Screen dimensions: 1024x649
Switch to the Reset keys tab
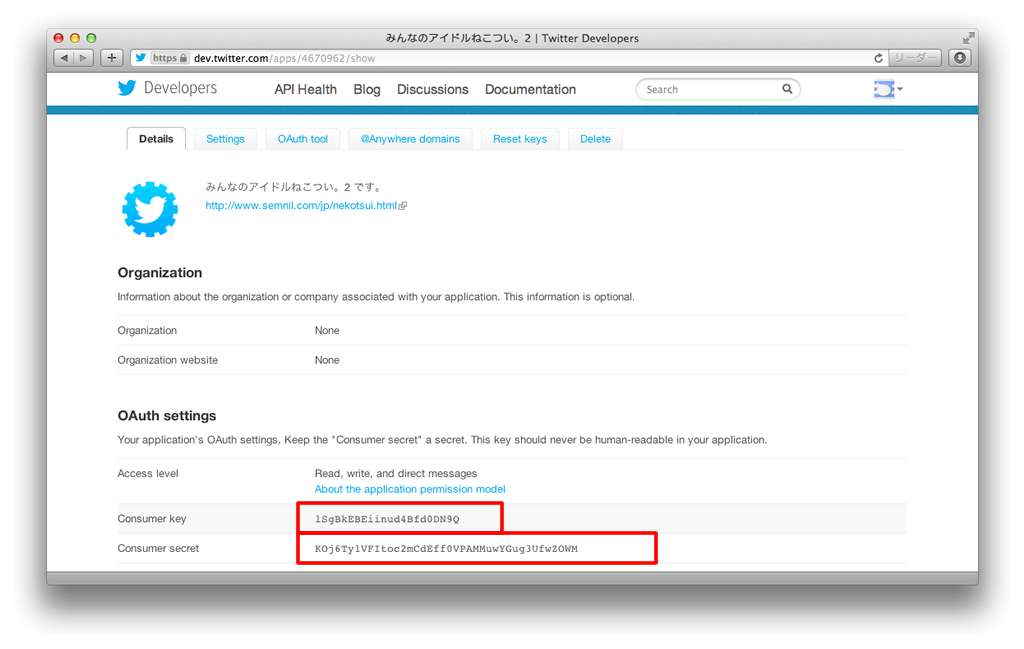[520, 139]
